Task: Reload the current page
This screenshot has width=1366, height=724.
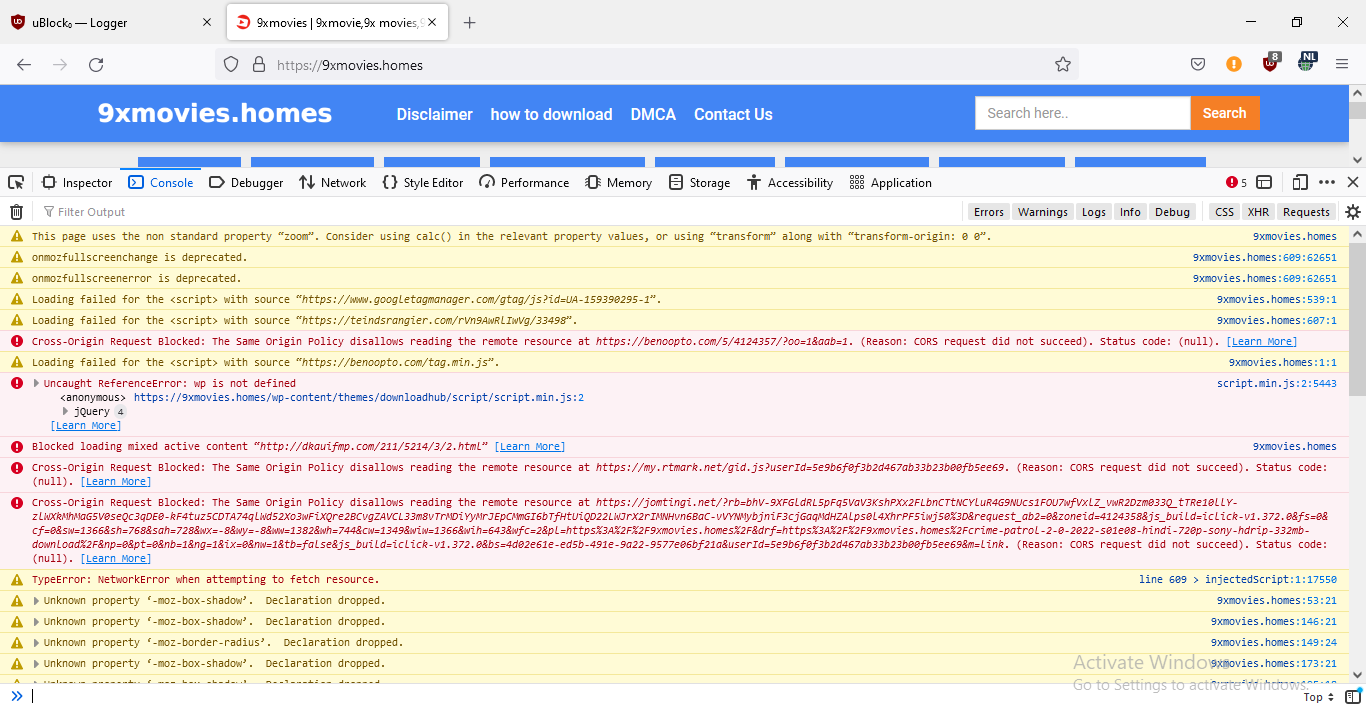Action: click(96, 65)
